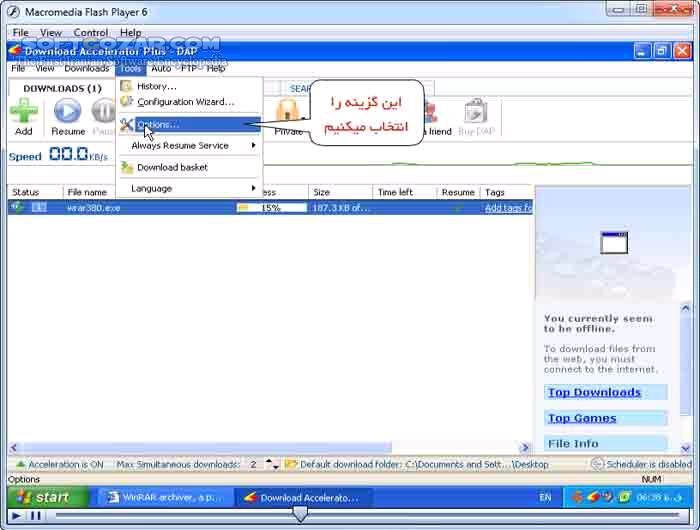
Task: Click the Acceleration is ON status text
Action: click(x=66, y=464)
